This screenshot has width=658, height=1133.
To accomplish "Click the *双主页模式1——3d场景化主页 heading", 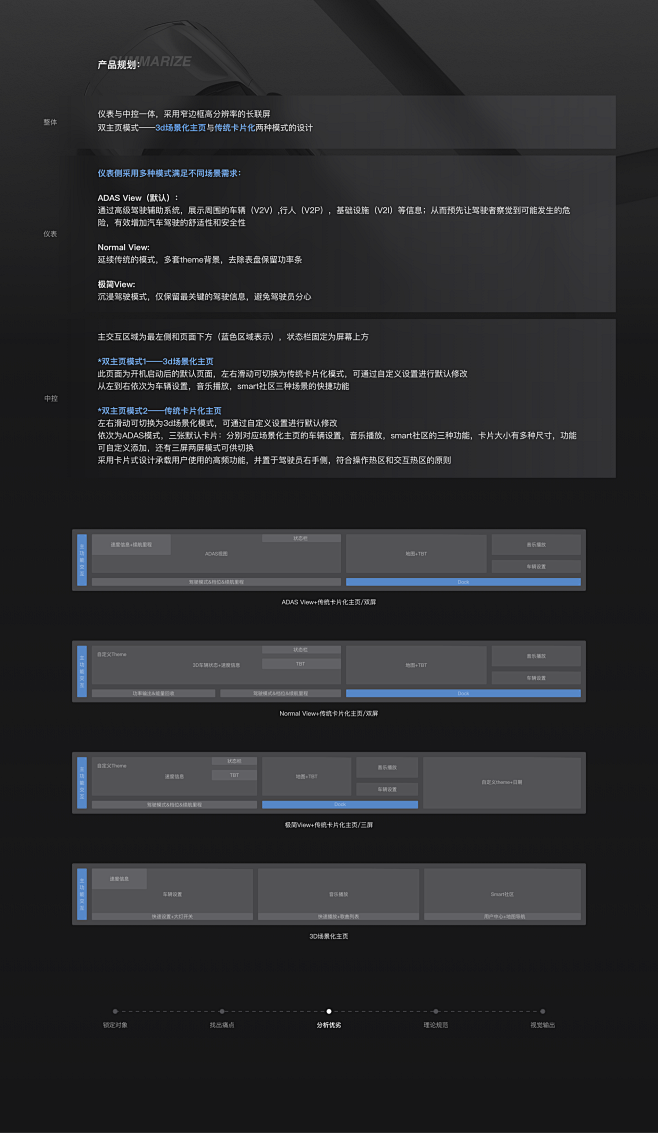I will pyautogui.click(x=155, y=361).
